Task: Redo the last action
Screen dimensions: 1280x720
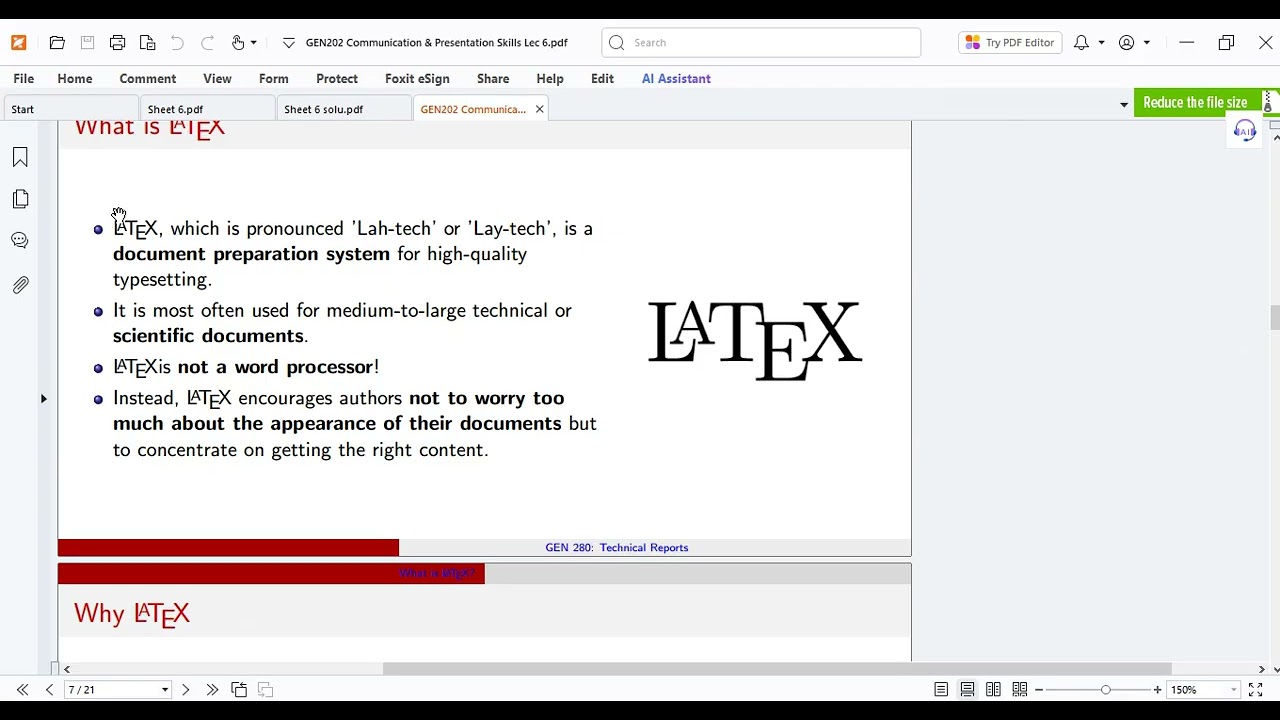Action: point(207,43)
